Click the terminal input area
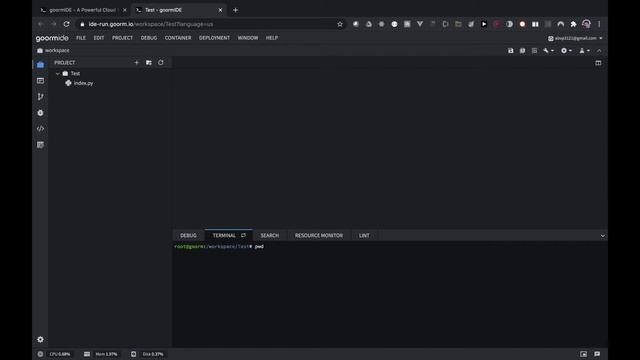 pyautogui.click(x=390, y=294)
